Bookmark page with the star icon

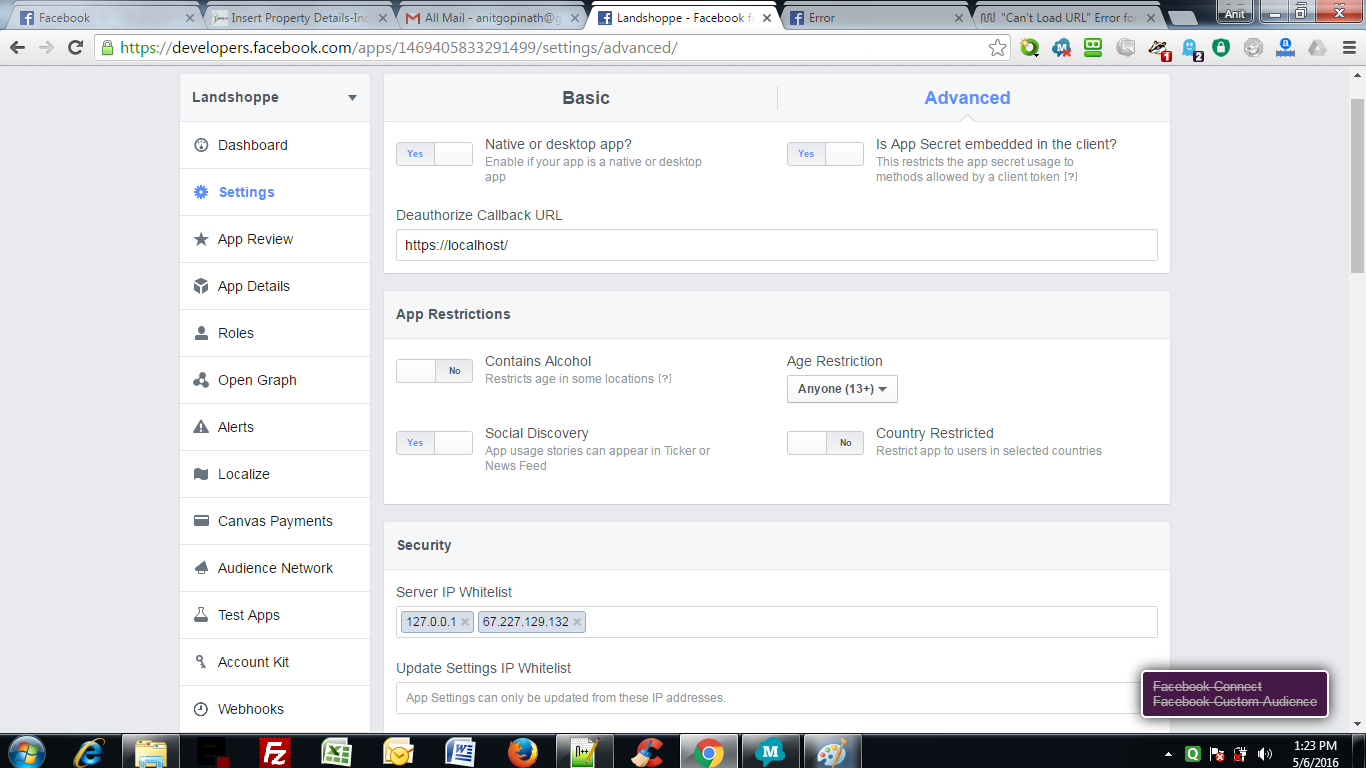997,47
